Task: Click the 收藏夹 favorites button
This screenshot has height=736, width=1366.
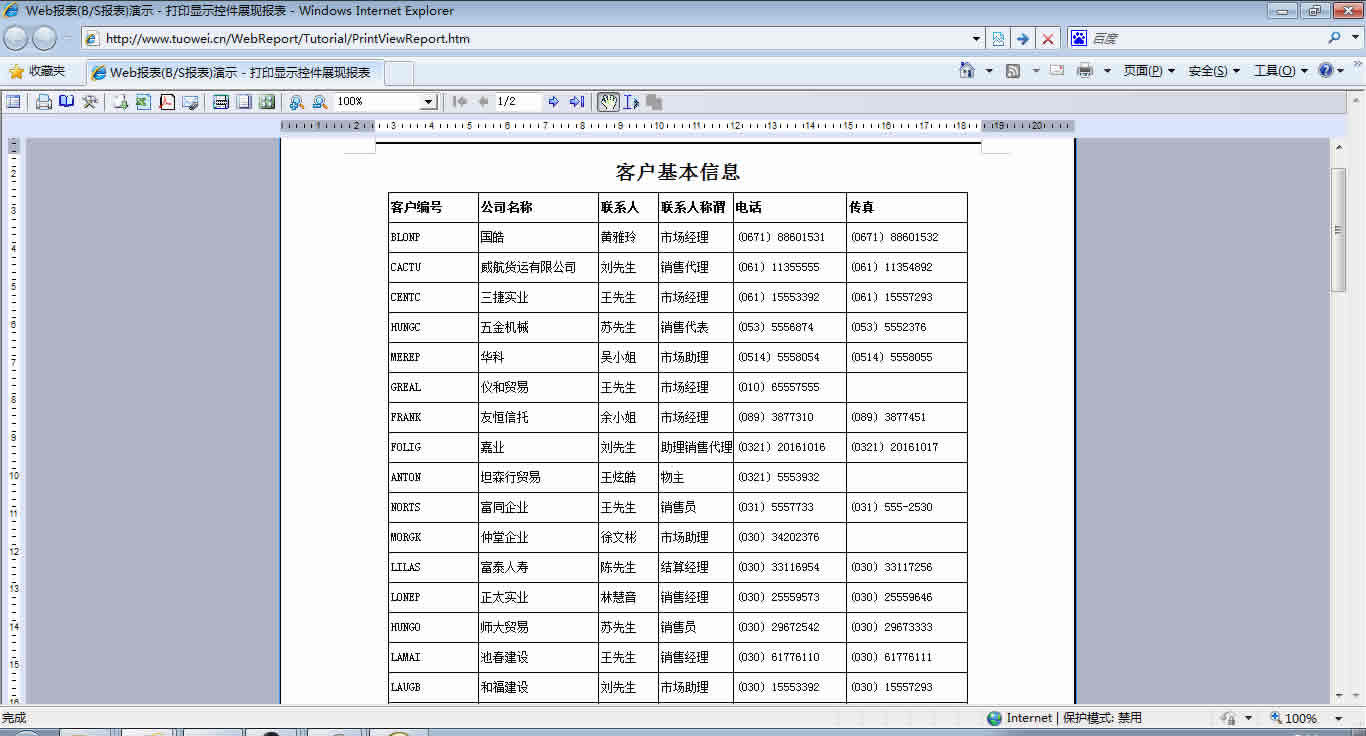Action: point(37,71)
